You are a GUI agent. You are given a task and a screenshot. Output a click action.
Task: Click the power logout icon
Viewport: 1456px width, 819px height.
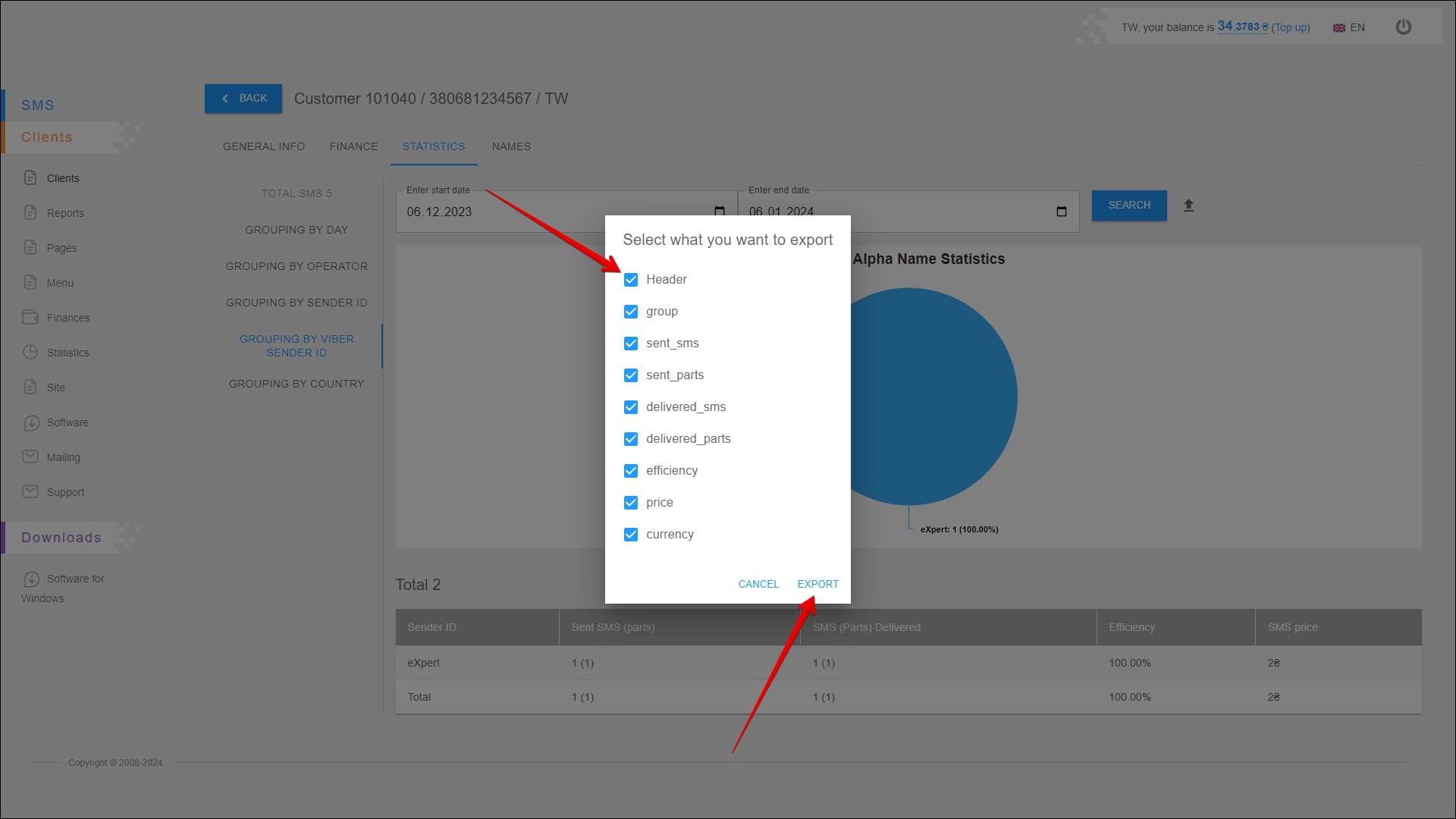tap(1404, 27)
